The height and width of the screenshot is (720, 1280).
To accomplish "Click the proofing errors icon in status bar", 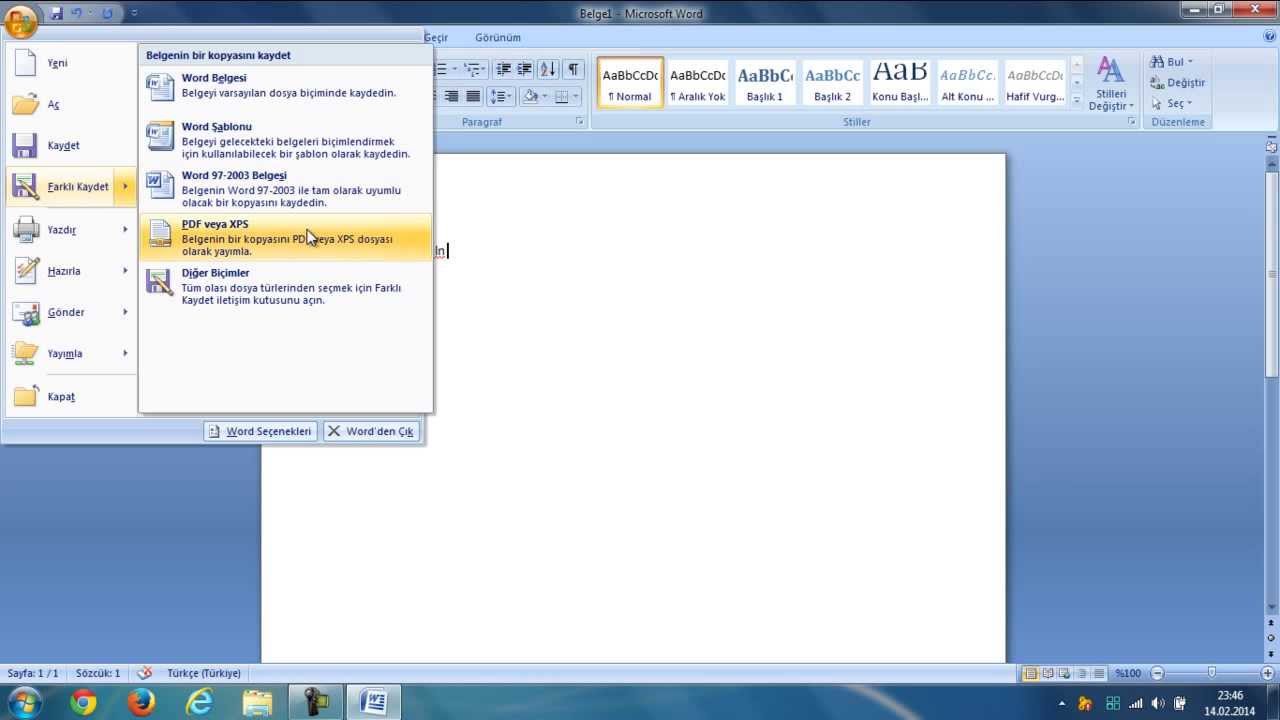I will (x=145, y=674).
